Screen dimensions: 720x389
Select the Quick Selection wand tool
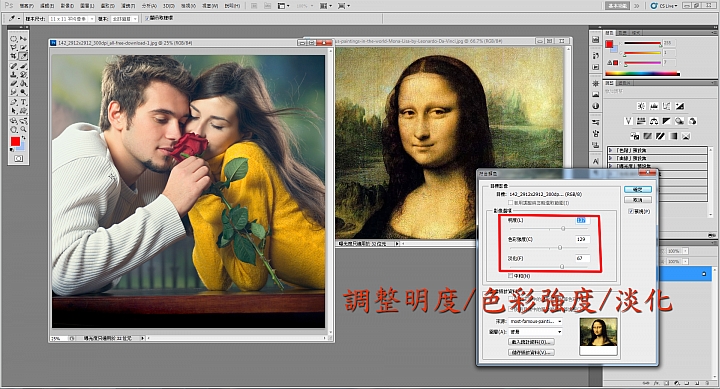(23, 47)
